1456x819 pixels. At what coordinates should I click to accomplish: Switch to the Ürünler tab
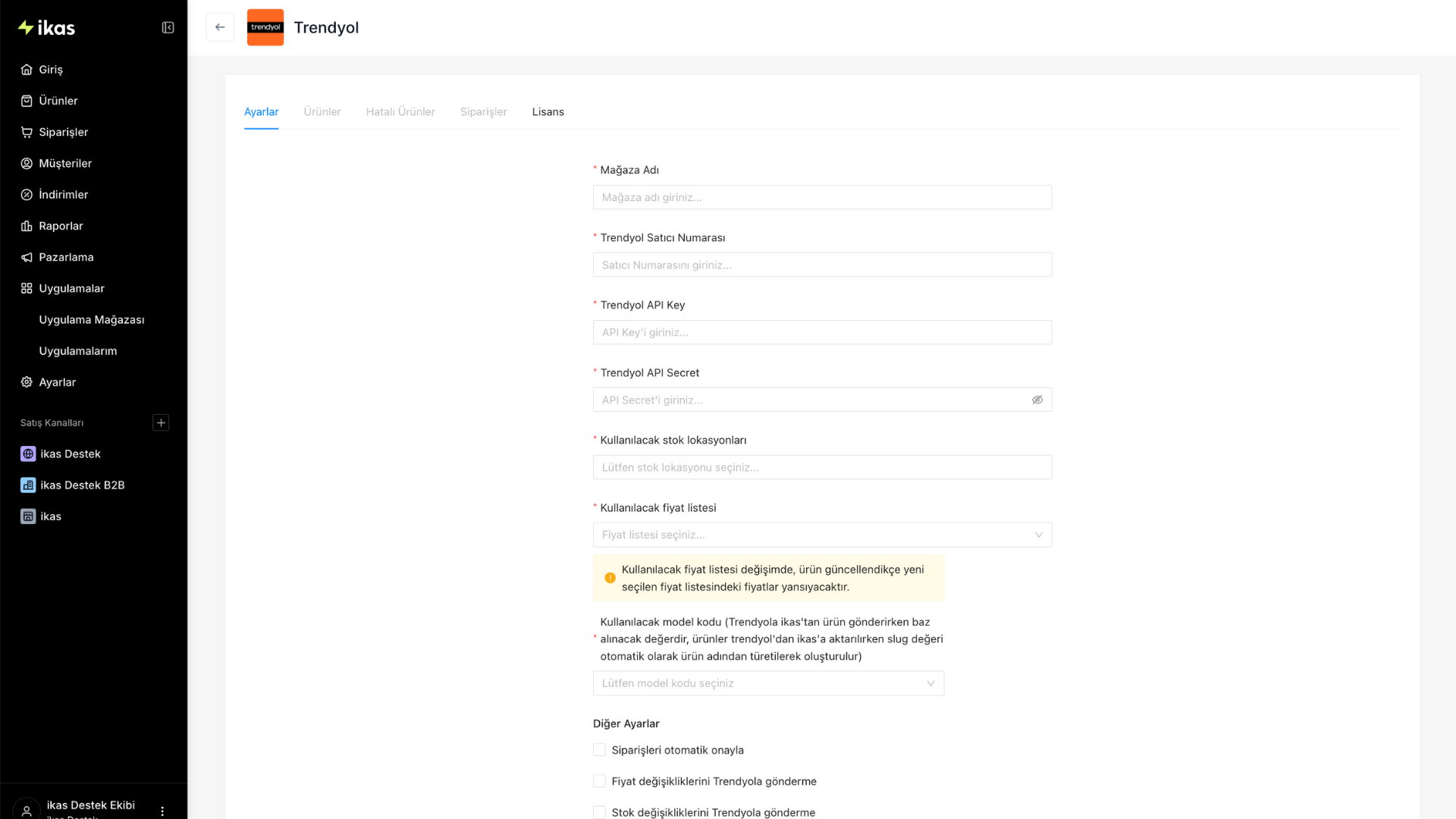322,112
